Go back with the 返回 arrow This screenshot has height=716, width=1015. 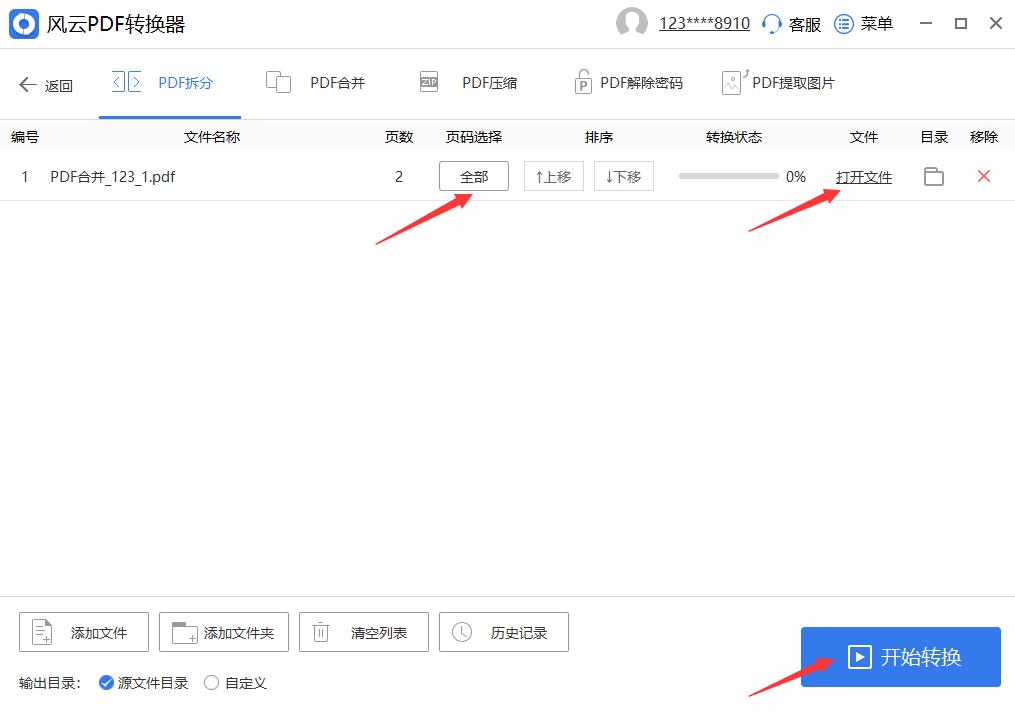pyautogui.click(x=27, y=84)
